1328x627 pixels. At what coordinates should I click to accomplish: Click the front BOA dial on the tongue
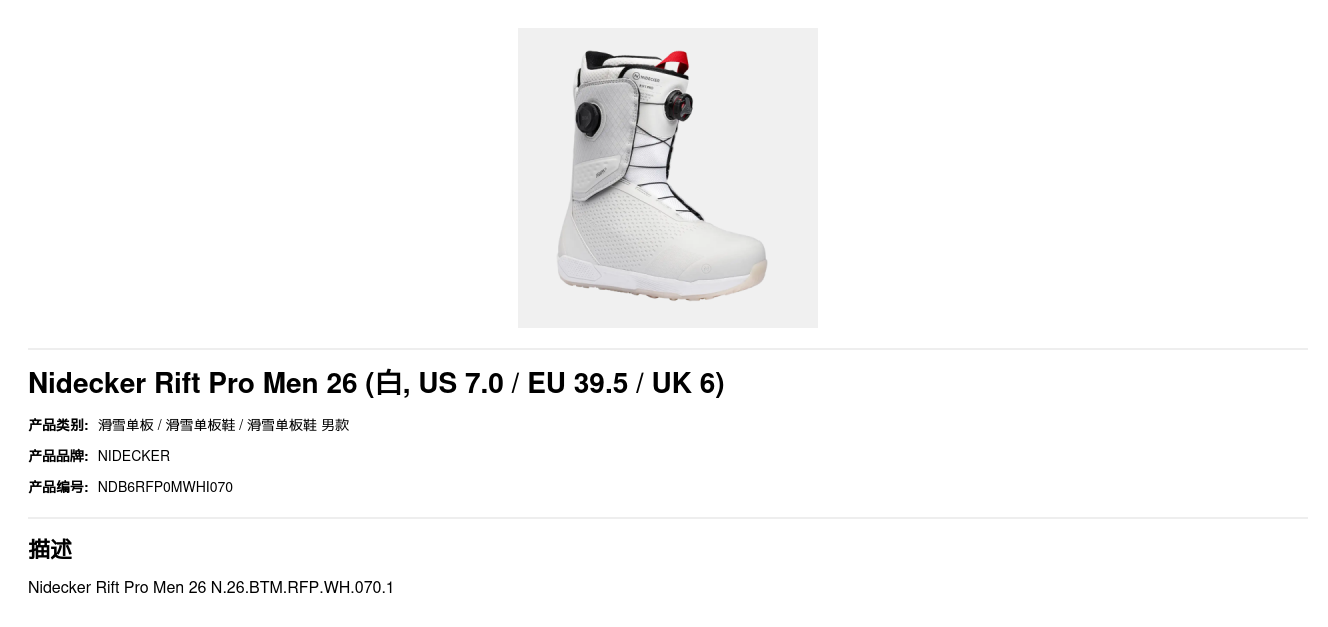679,104
